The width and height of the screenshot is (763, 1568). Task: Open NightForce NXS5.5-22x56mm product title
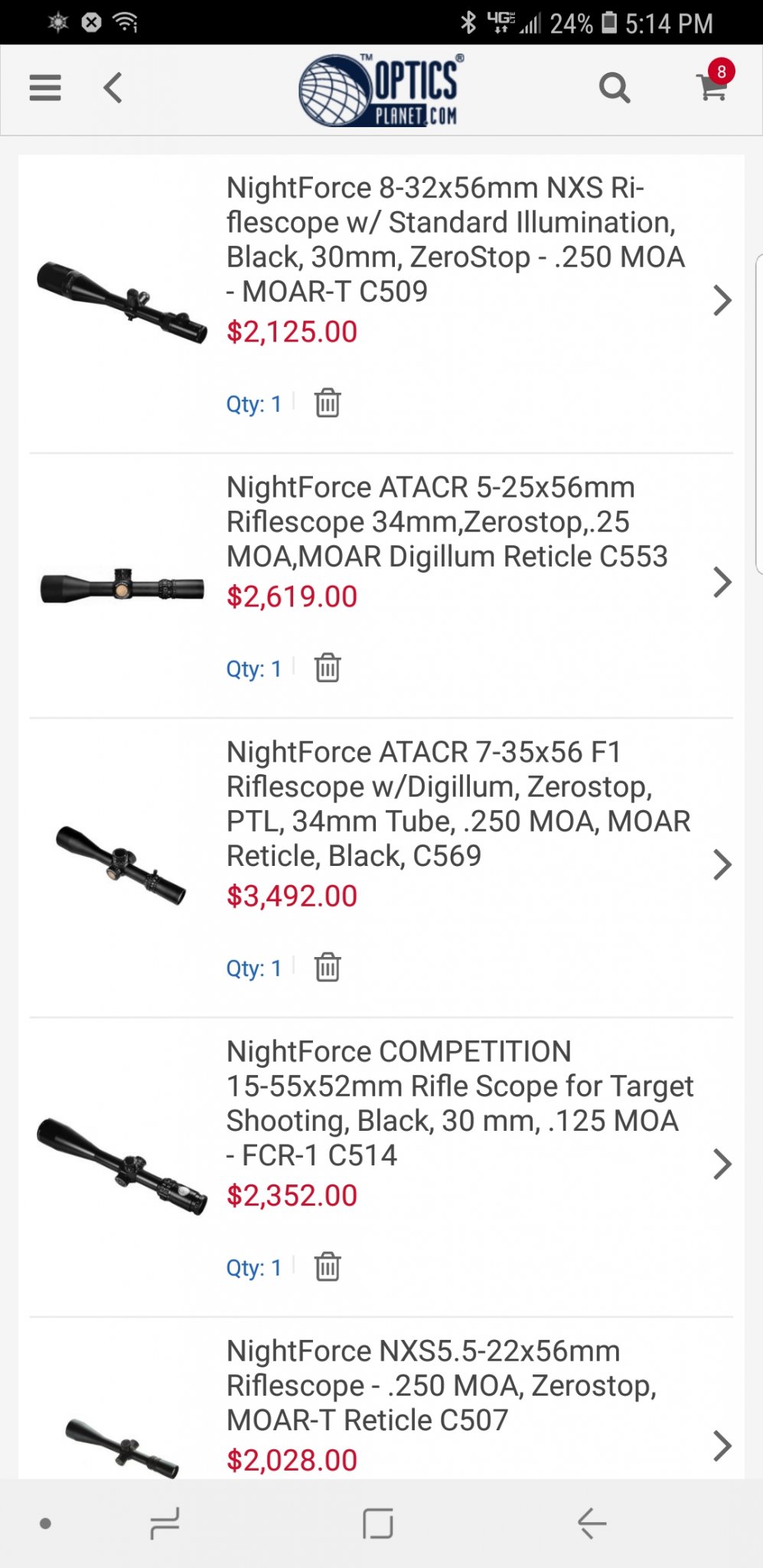(441, 1385)
